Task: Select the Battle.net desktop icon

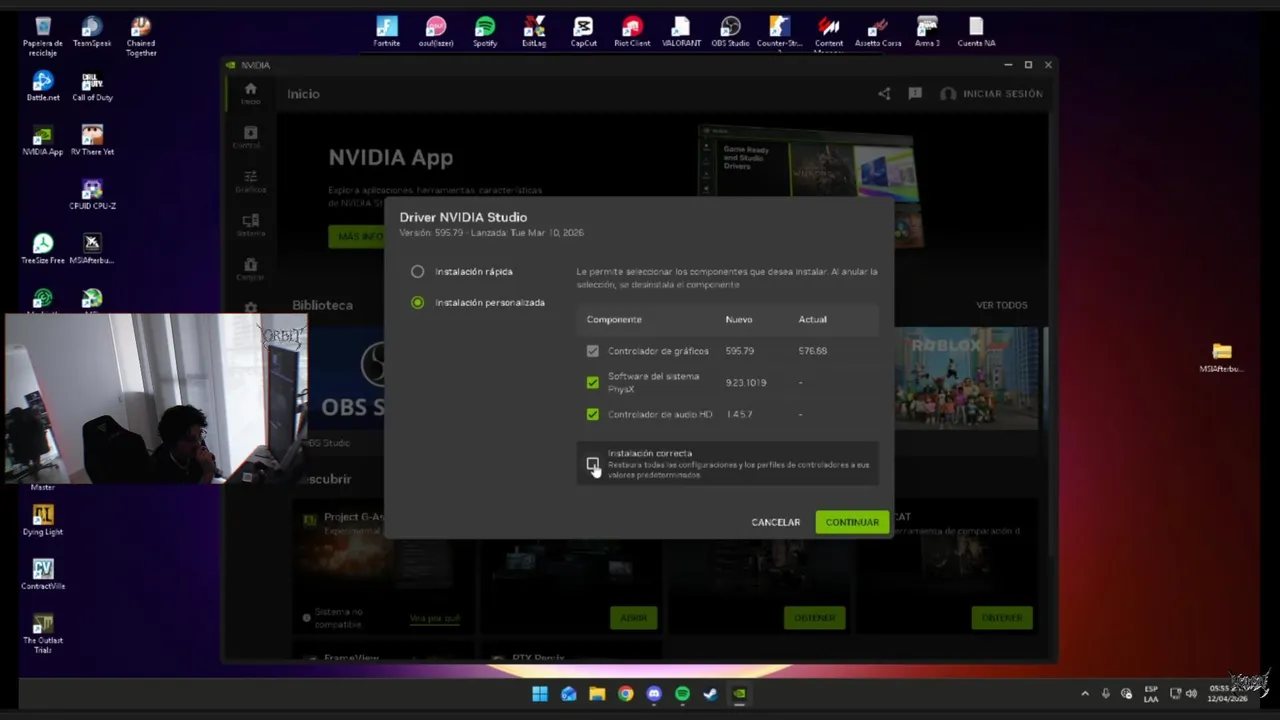Action: pyautogui.click(x=43, y=86)
